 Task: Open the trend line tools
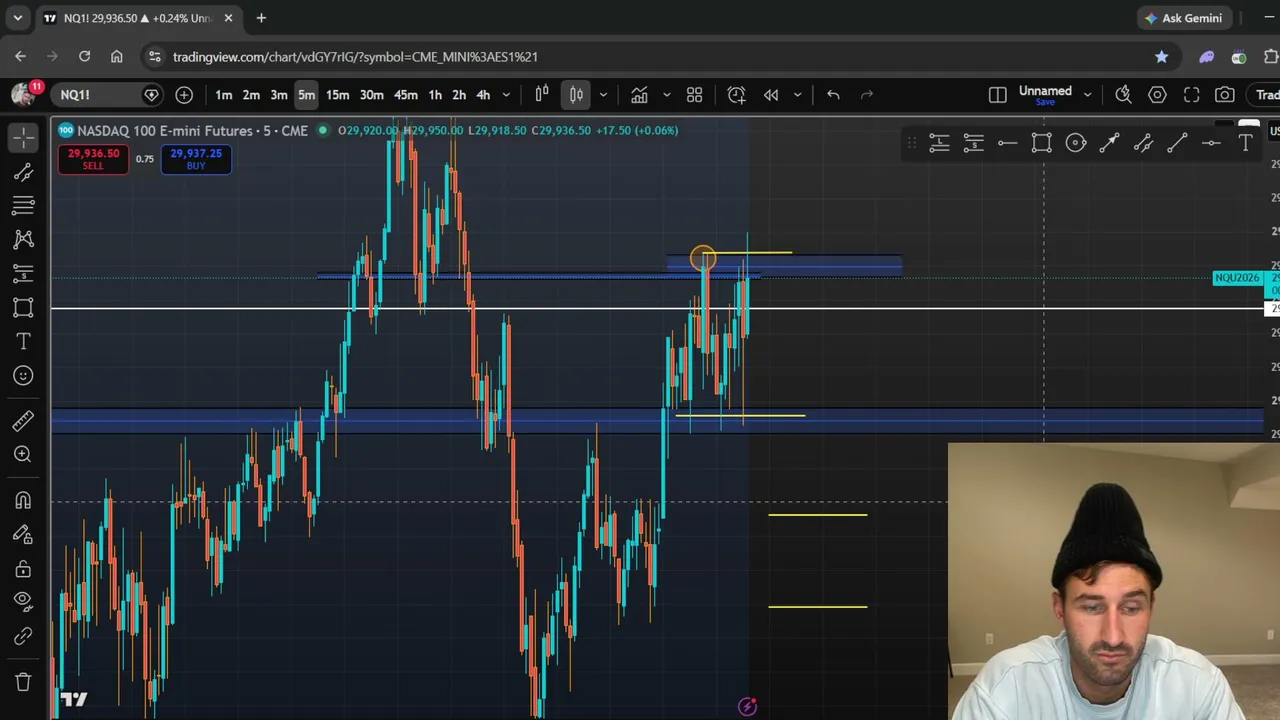[x=23, y=172]
